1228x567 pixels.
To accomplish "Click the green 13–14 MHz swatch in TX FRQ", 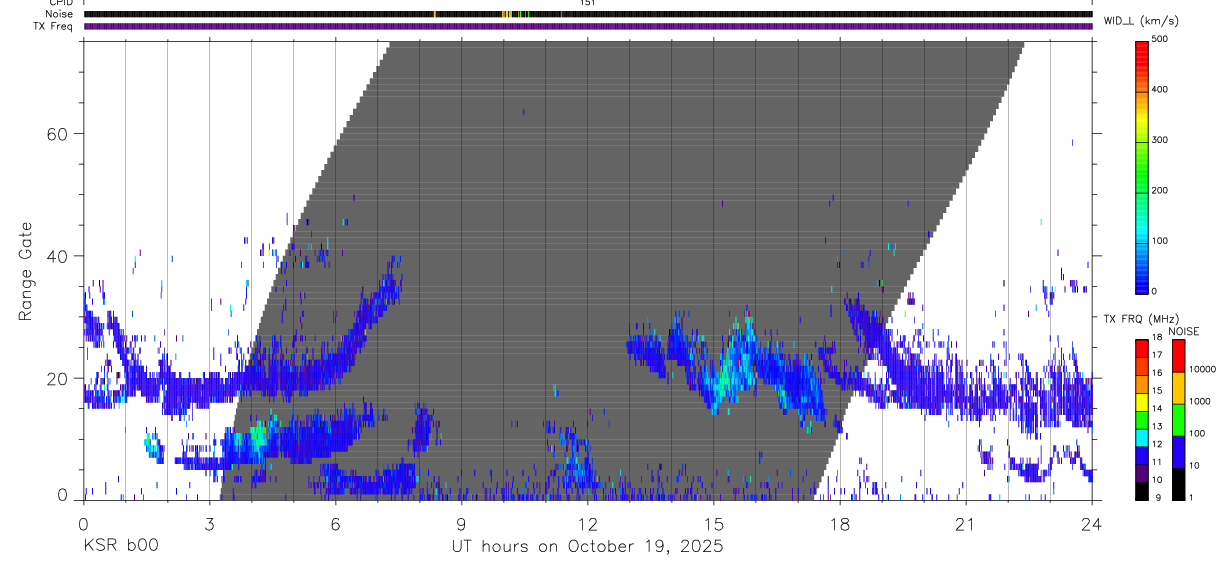I will point(1141,419).
